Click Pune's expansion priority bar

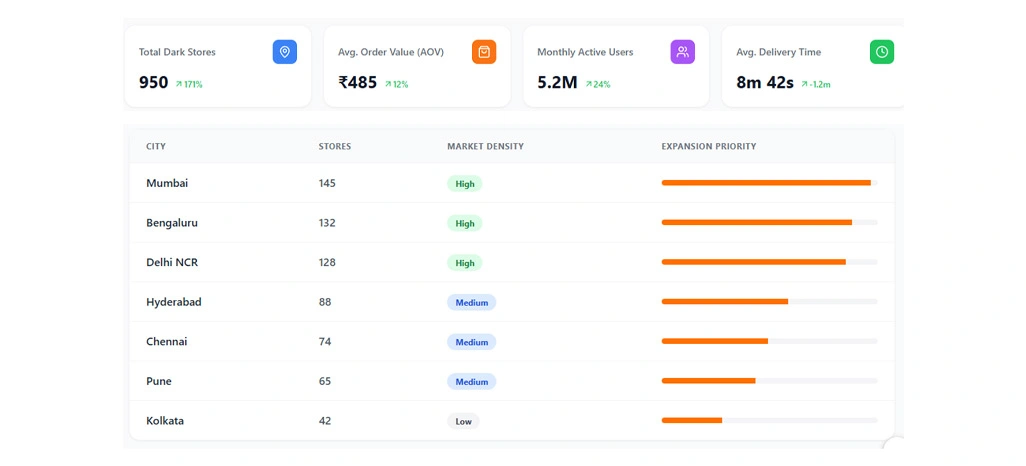tap(768, 380)
